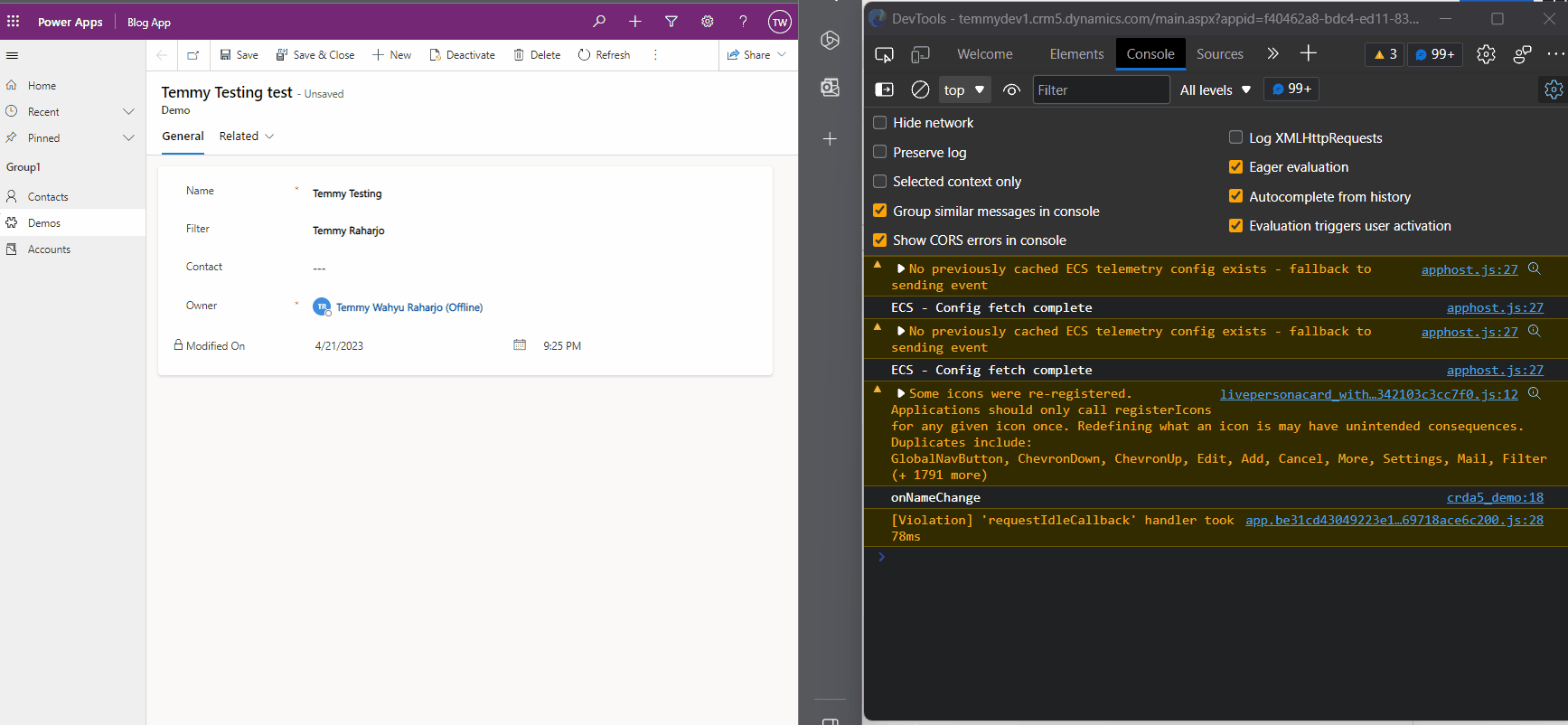Open the advanced find funnel icon
The image size is (1568, 725).
pyautogui.click(x=671, y=22)
